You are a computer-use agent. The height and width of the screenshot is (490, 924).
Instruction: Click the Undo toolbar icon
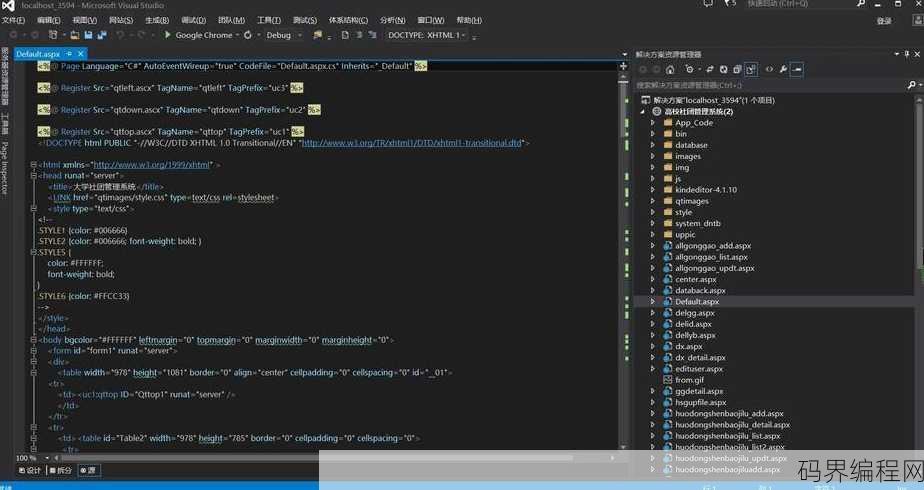point(120,35)
